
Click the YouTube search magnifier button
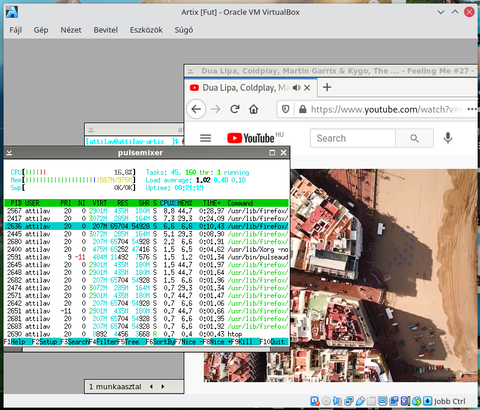click(414, 138)
